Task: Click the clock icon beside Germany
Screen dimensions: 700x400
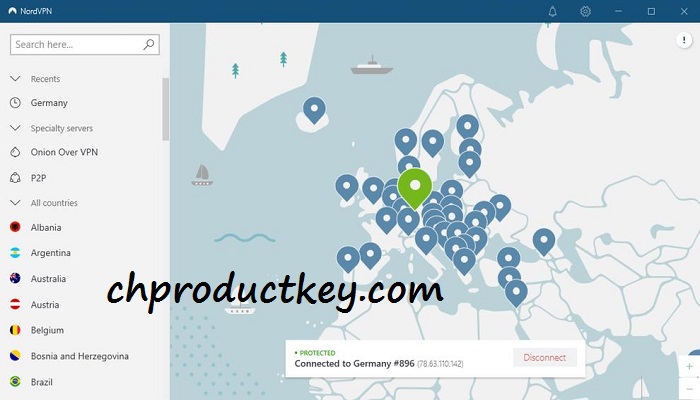Action: click(x=15, y=103)
